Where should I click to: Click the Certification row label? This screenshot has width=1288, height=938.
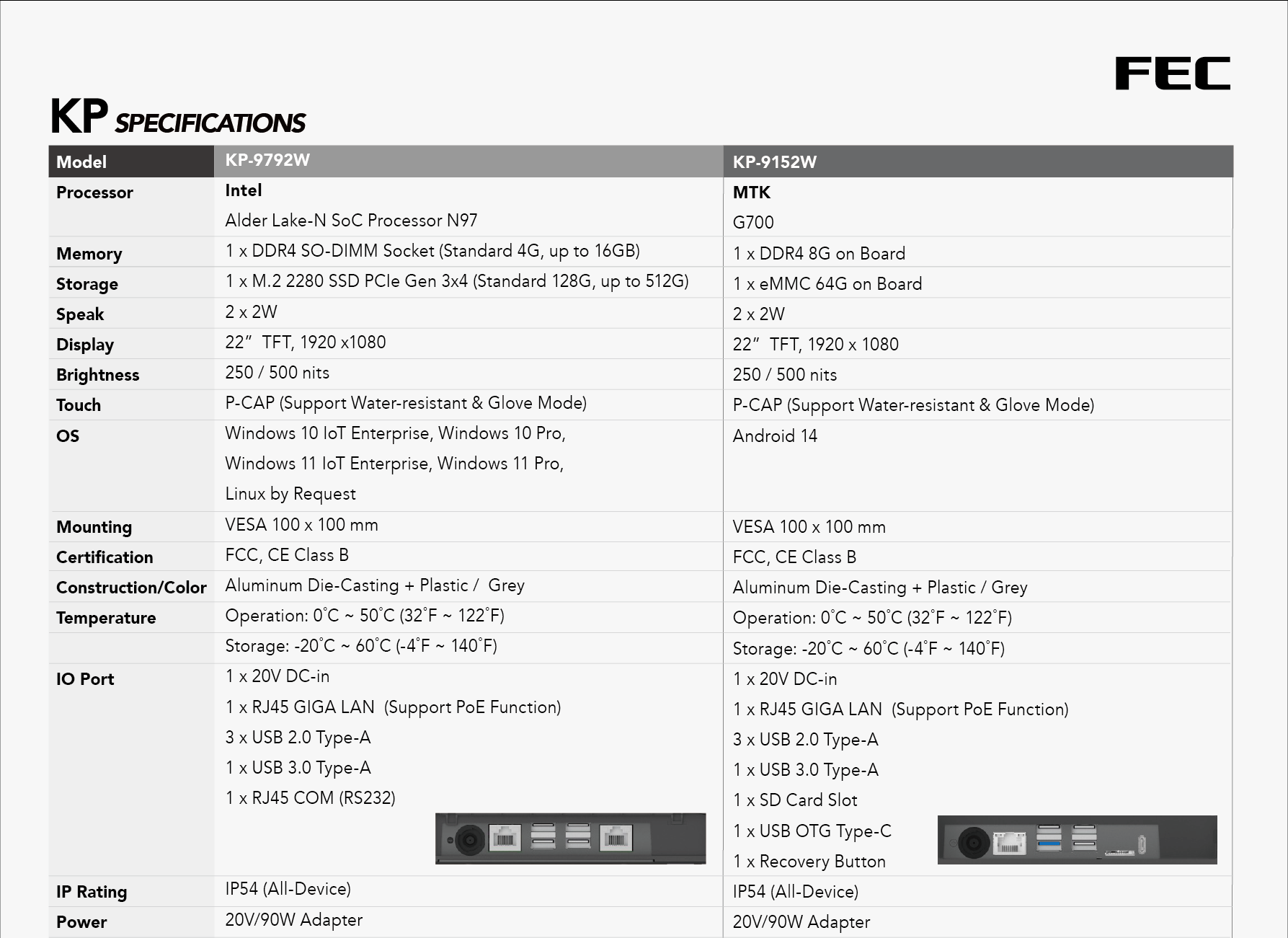click(x=105, y=557)
